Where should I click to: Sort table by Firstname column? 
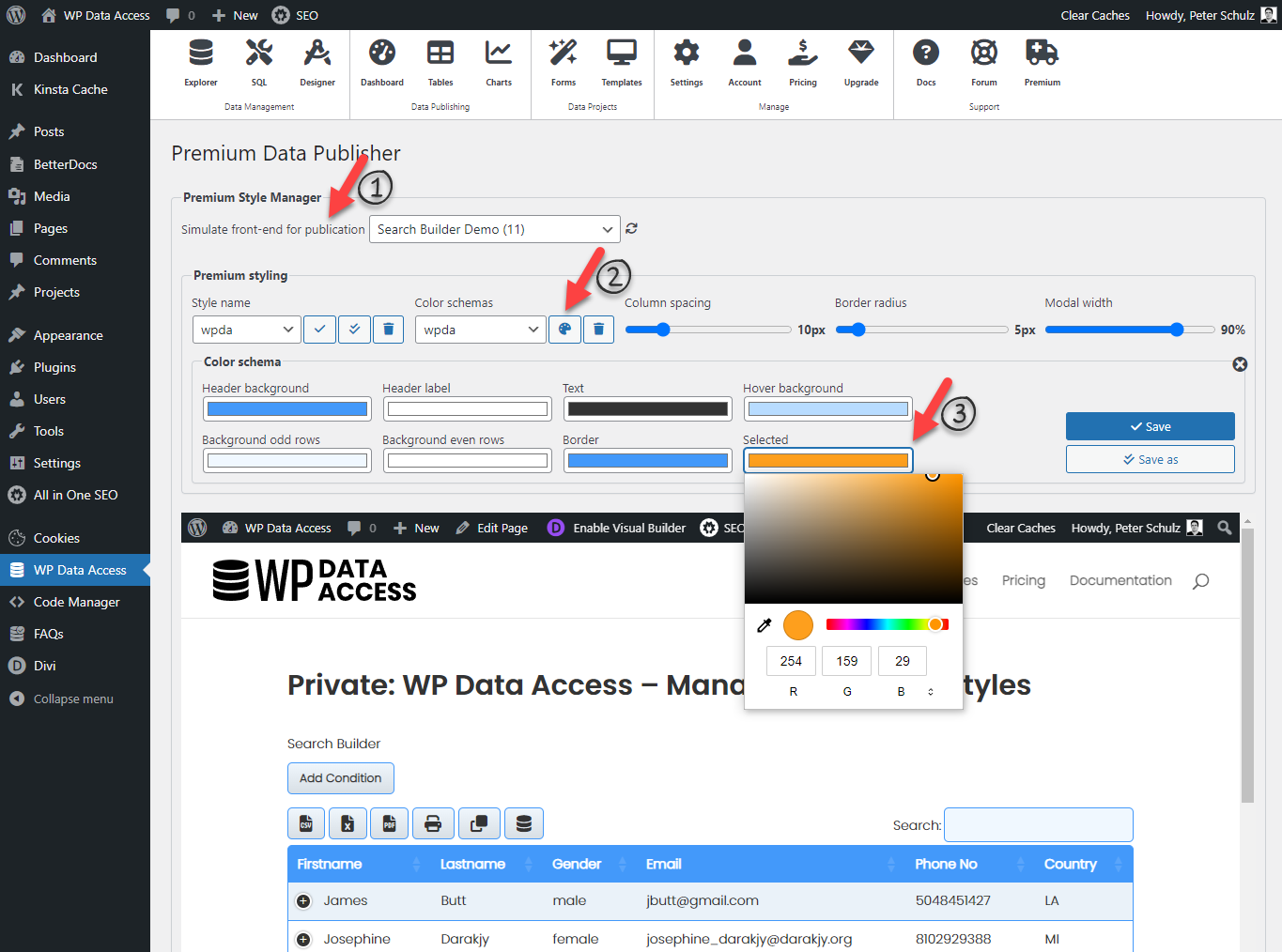(x=359, y=864)
